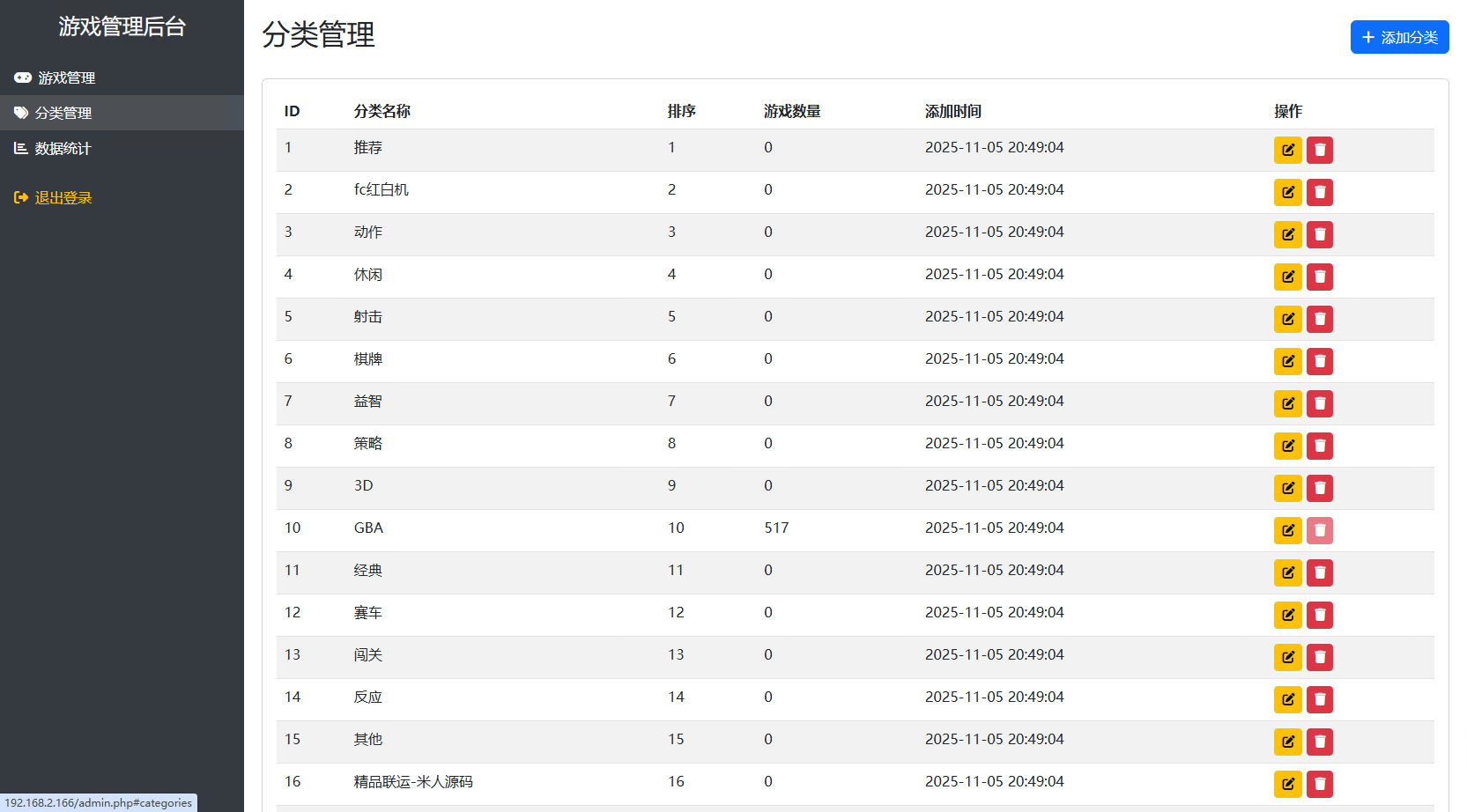Remove the 其他 category
This screenshot has height=812, width=1467.
(1319, 742)
